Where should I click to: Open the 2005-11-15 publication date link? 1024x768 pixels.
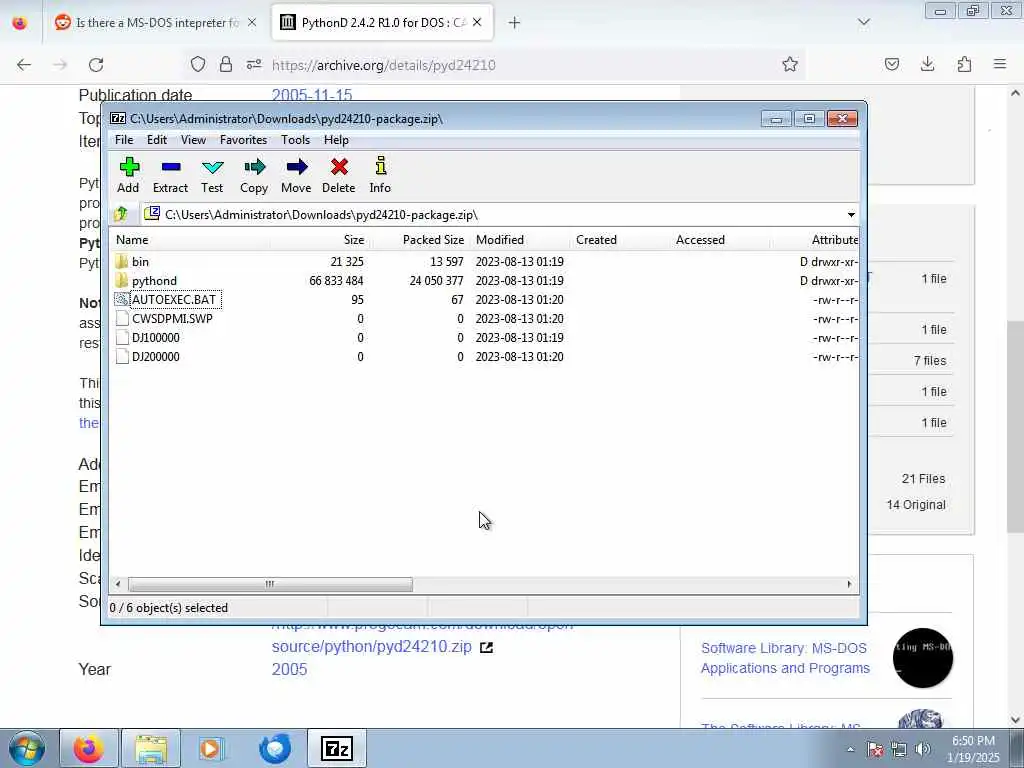point(312,95)
